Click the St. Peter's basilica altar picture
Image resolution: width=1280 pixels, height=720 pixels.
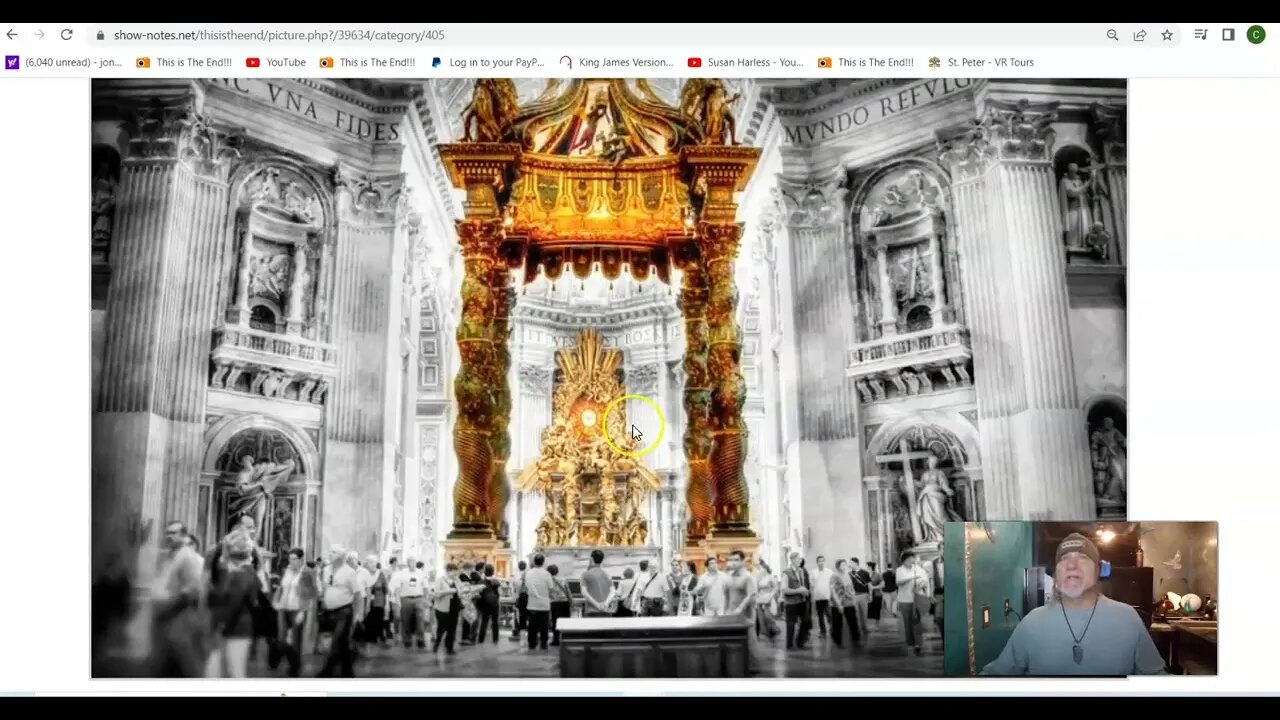point(608,378)
